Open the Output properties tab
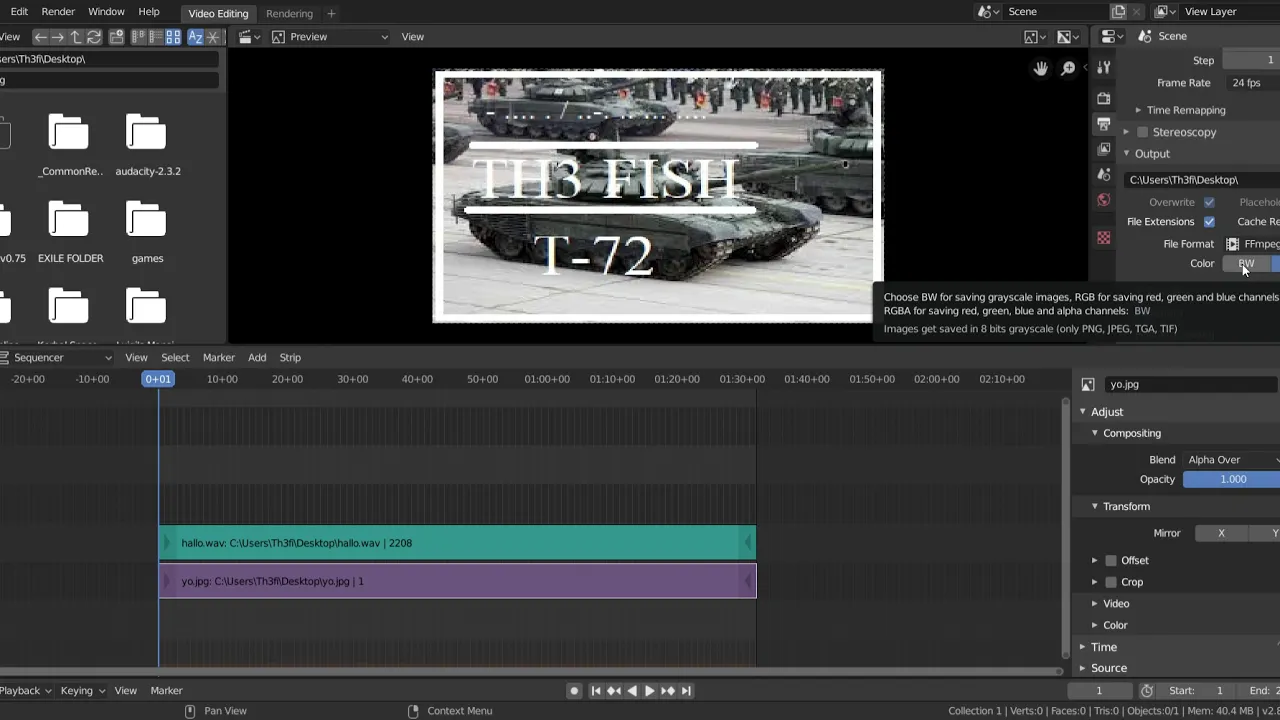Screen dimensions: 1280x720 pyautogui.click(x=1104, y=124)
